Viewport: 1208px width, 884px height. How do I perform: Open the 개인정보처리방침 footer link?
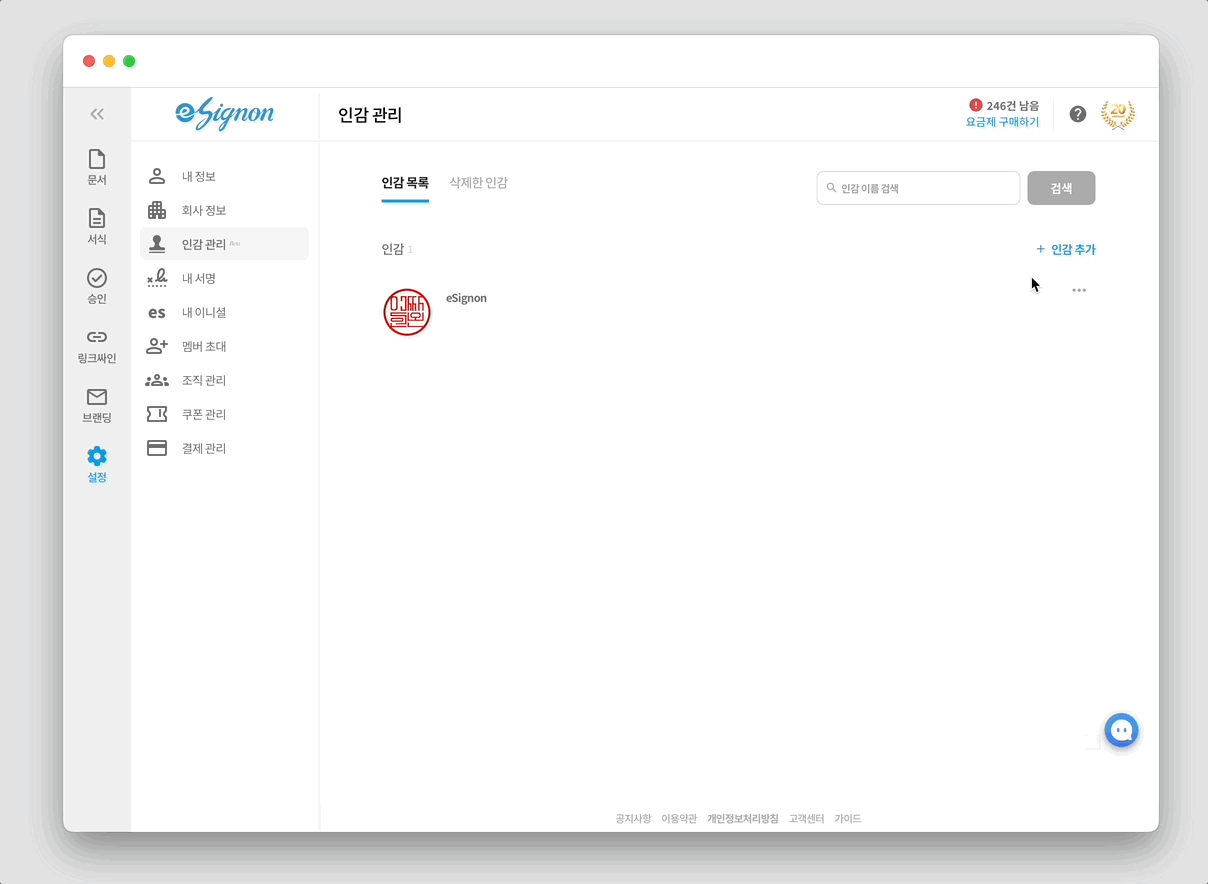coord(743,818)
